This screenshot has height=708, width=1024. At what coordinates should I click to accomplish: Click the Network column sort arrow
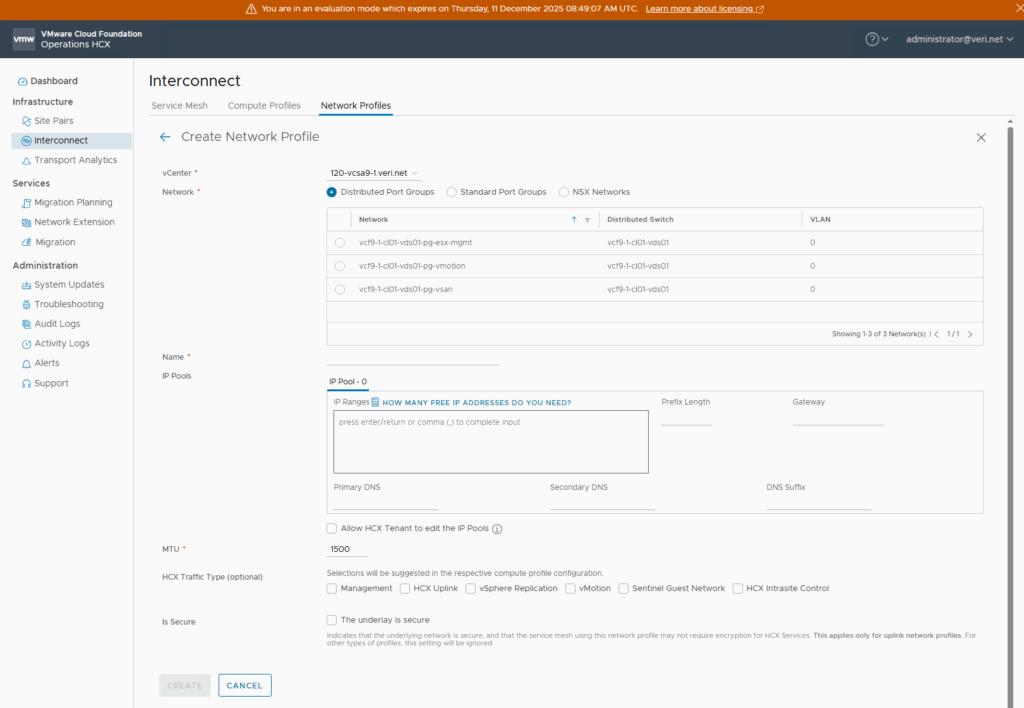pos(574,220)
